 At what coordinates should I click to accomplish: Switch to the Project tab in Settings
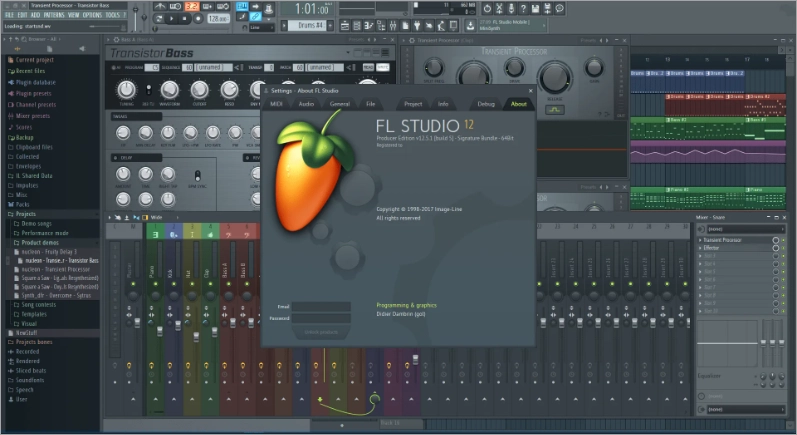[413, 104]
